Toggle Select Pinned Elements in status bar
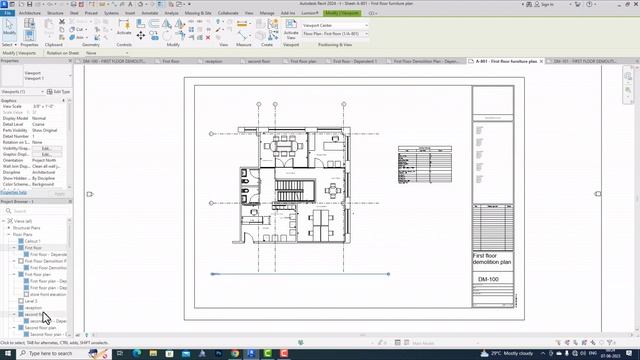Screen dimensions: 640x360 coord(576,343)
